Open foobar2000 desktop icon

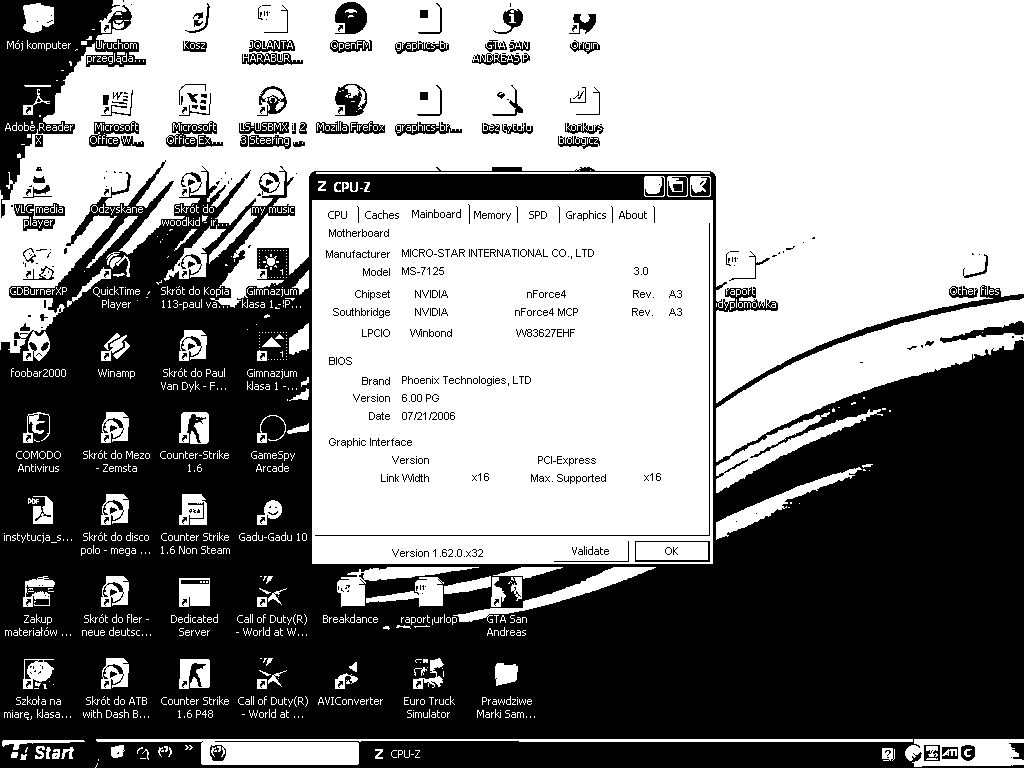[x=38, y=349]
